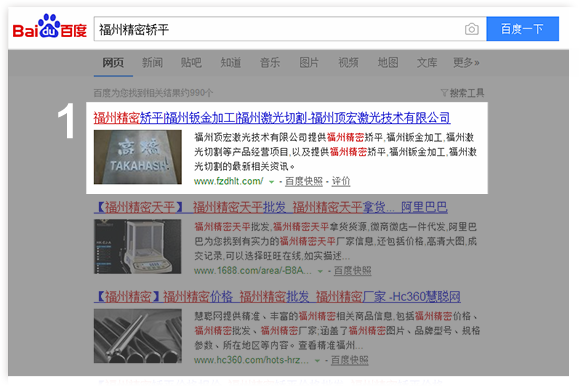The width and height of the screenshot is (579, 386).
Task: Click the TAKAHASHI result thumbnail
Action: tap(138, 157)
